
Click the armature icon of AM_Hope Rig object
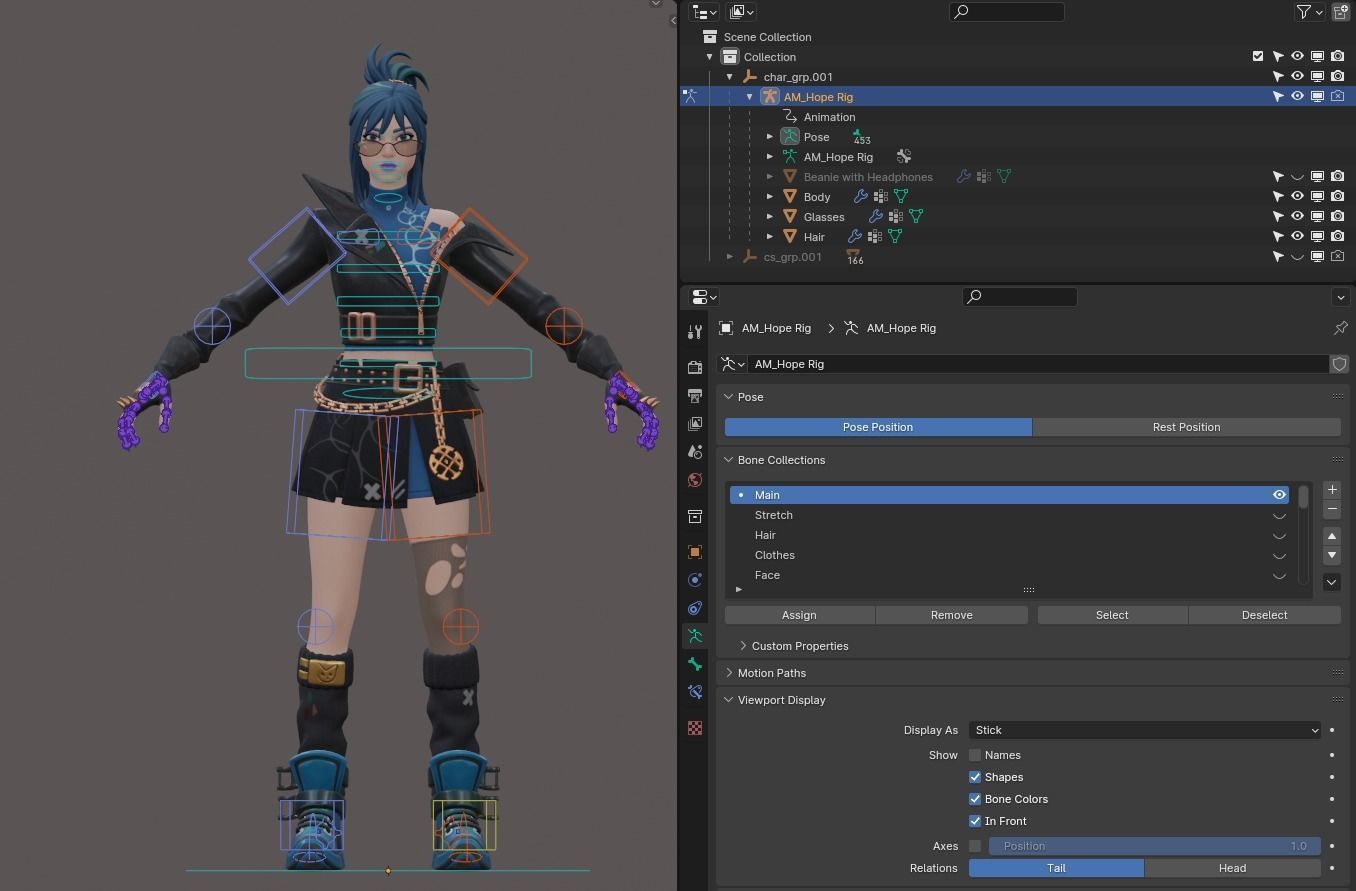click(x=769, y=97)
